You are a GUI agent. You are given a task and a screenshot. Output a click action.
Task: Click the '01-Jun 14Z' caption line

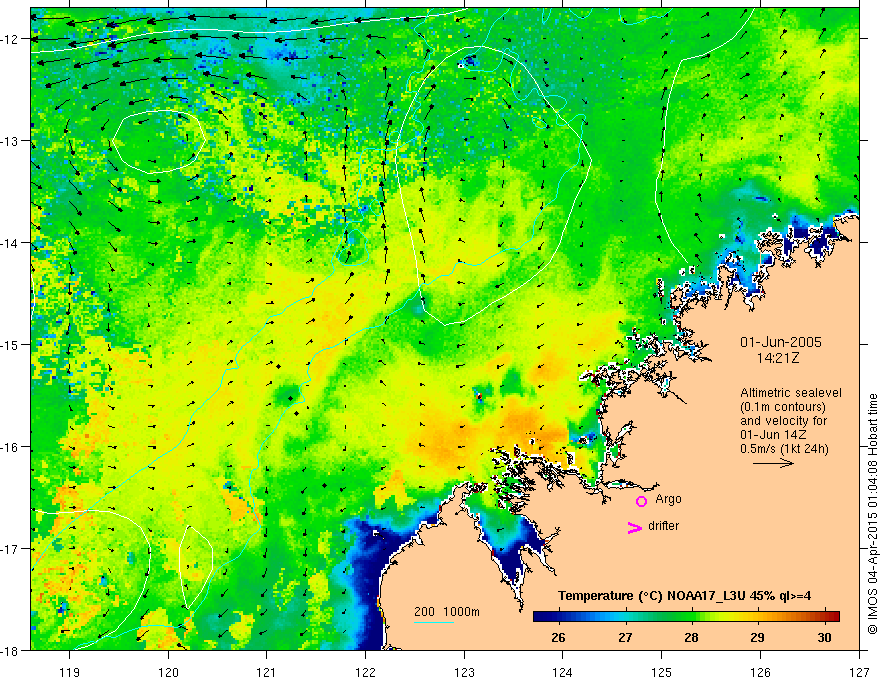coord(775,435)
